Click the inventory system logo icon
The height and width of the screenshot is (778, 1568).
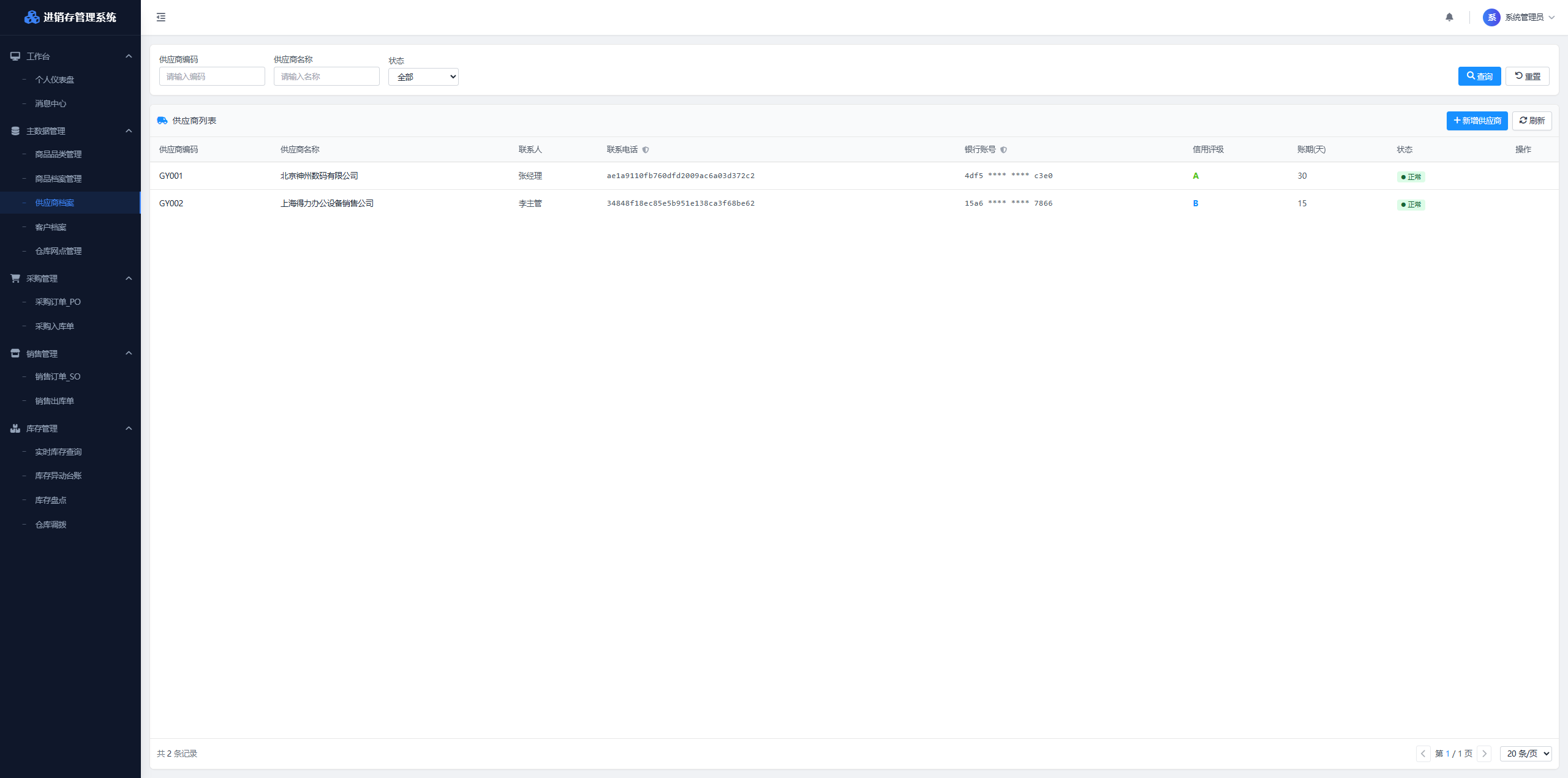(x=32, y=17)
